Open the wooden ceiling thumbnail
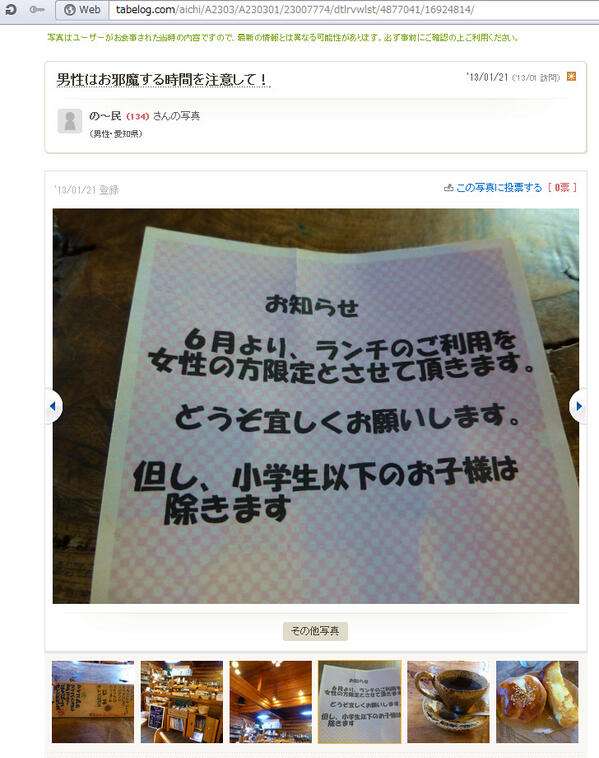Image resolution: width=599 pixels, height=758 pixels. click(271, 701)
